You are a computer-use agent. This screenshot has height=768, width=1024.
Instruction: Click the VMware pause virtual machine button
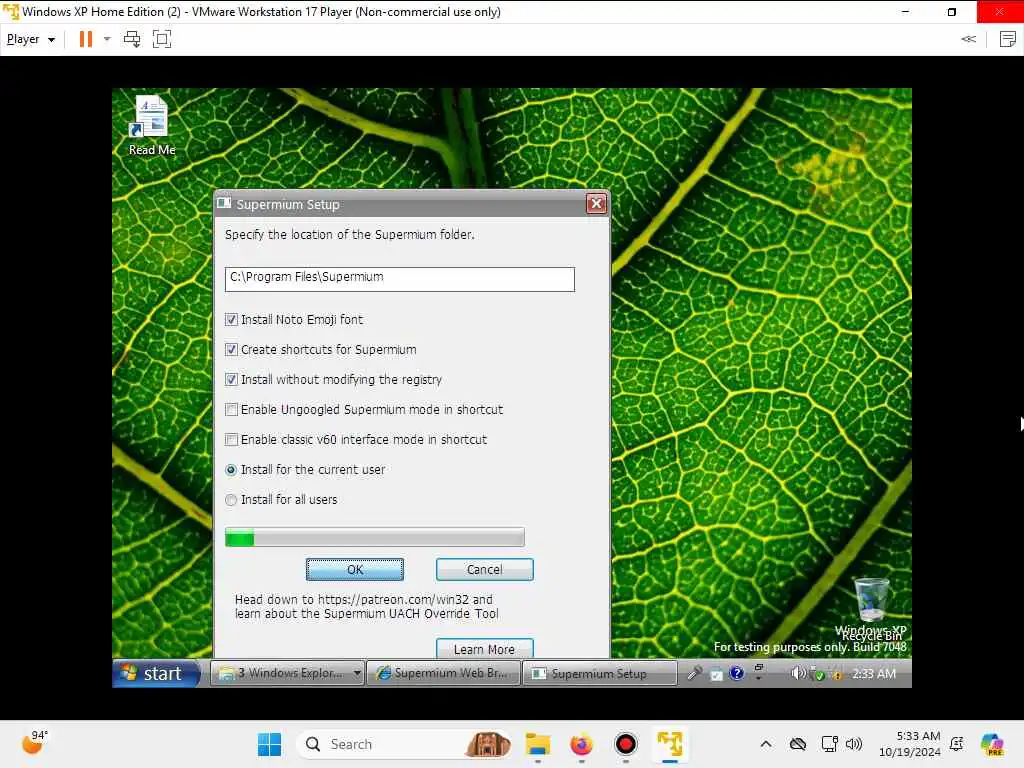pos(86,39)
